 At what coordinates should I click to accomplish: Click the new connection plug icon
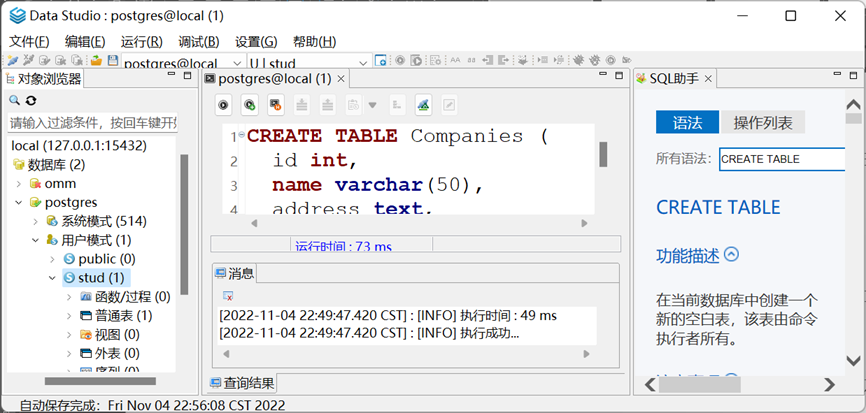[13, 61]
